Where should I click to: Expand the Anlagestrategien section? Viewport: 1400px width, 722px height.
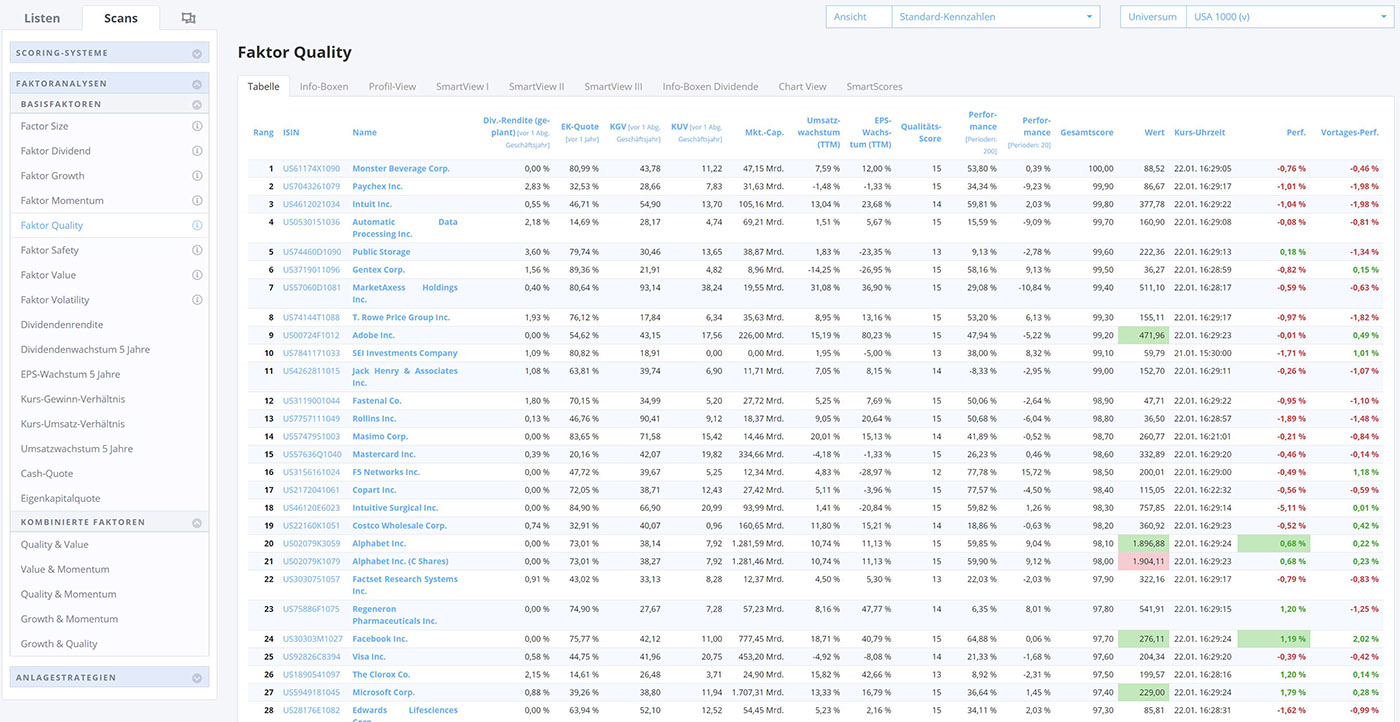(x=197, y=678)
